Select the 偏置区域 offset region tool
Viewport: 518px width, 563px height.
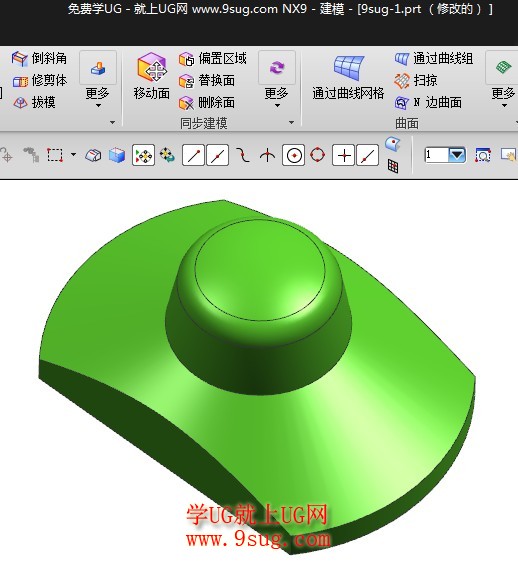tap(213, 59)
